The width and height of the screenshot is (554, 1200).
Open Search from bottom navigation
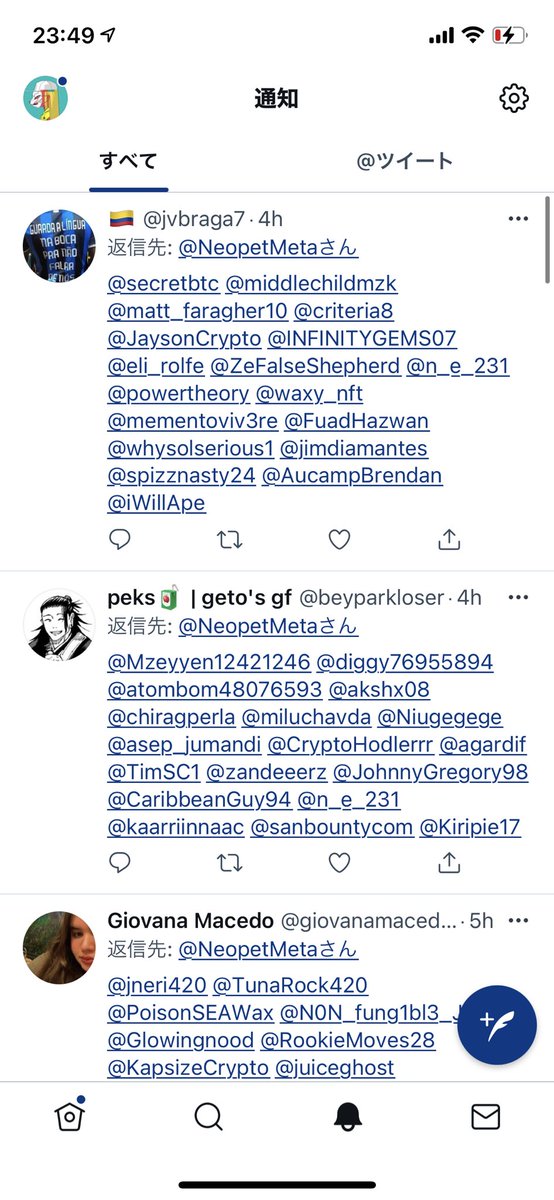click(208, 1116)
